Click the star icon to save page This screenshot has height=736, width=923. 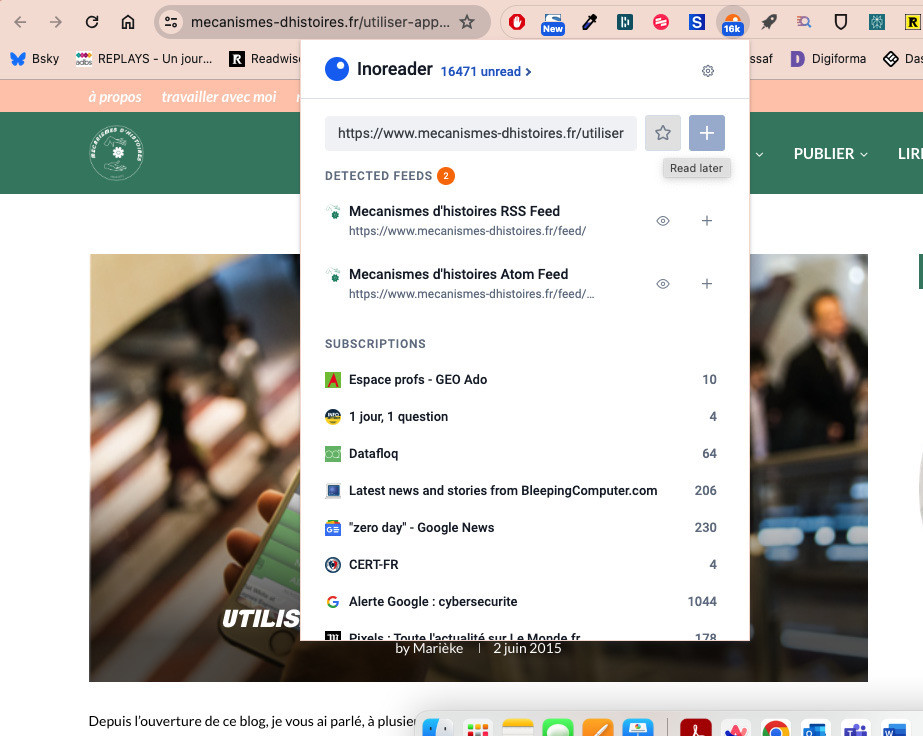(x=662, y=133)
